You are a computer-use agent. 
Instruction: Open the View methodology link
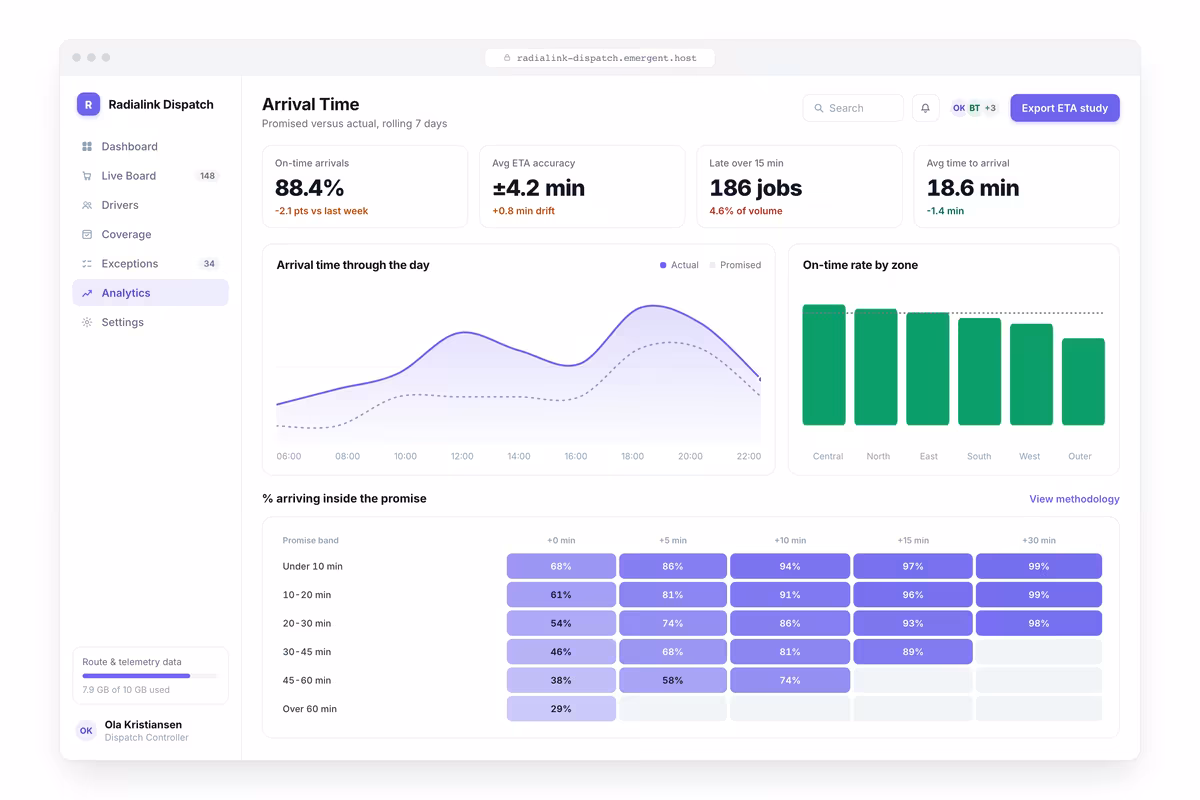pos(1074,499)
